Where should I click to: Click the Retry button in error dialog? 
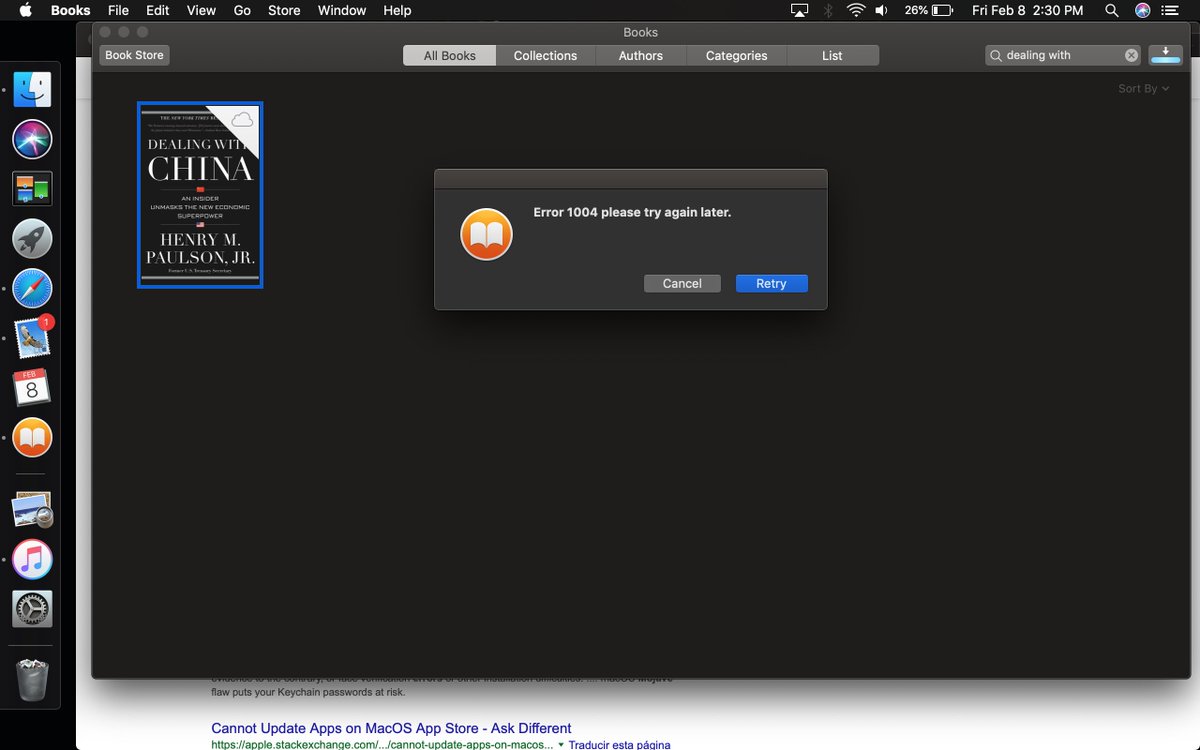click(771, 284)
